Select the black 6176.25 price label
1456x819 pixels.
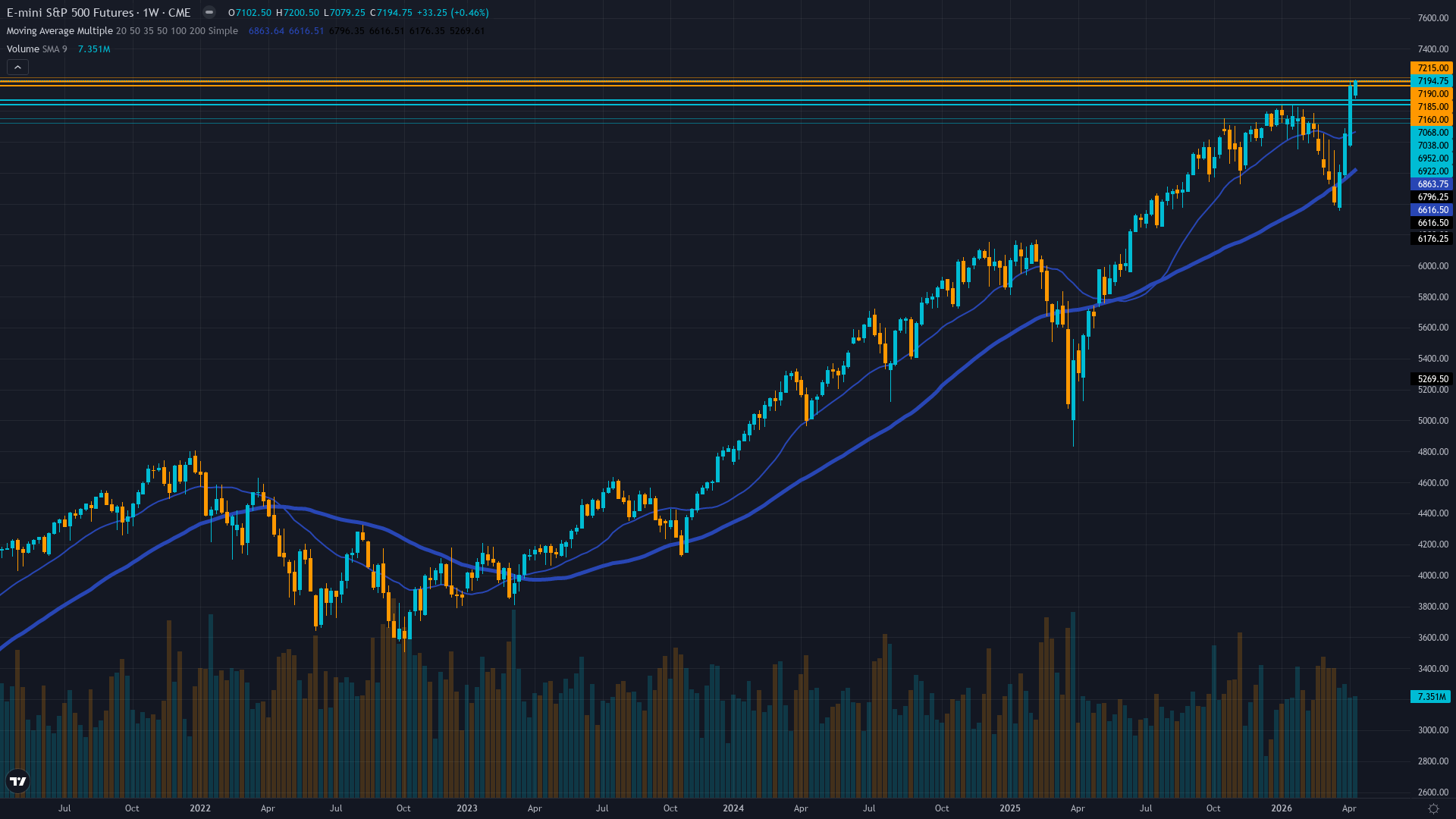[x=1431, y=239]
